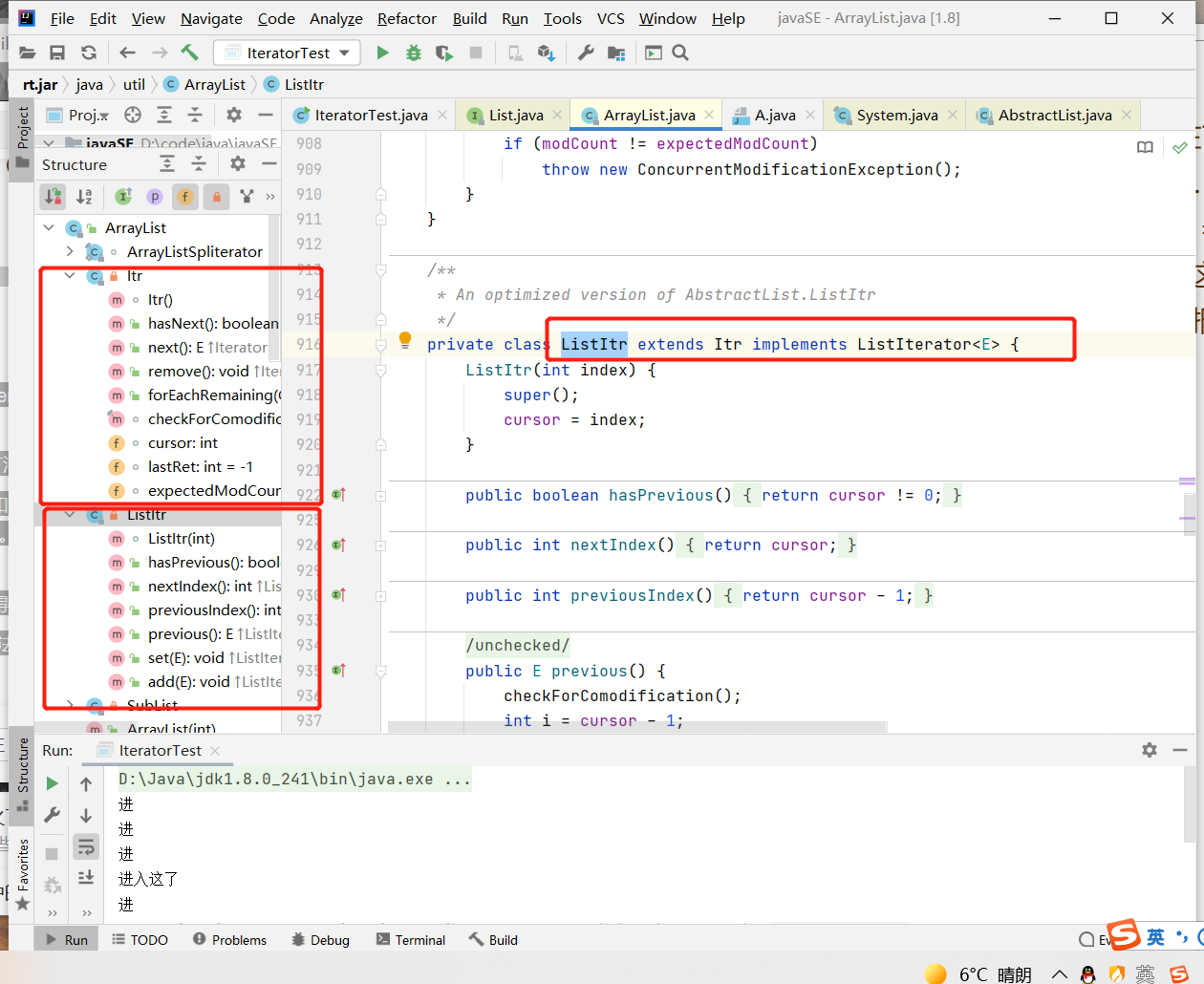The image size is (1204, 984).
Task: Toggle Show Fields filter in Structure panel
Action: (x=184, y=197)
